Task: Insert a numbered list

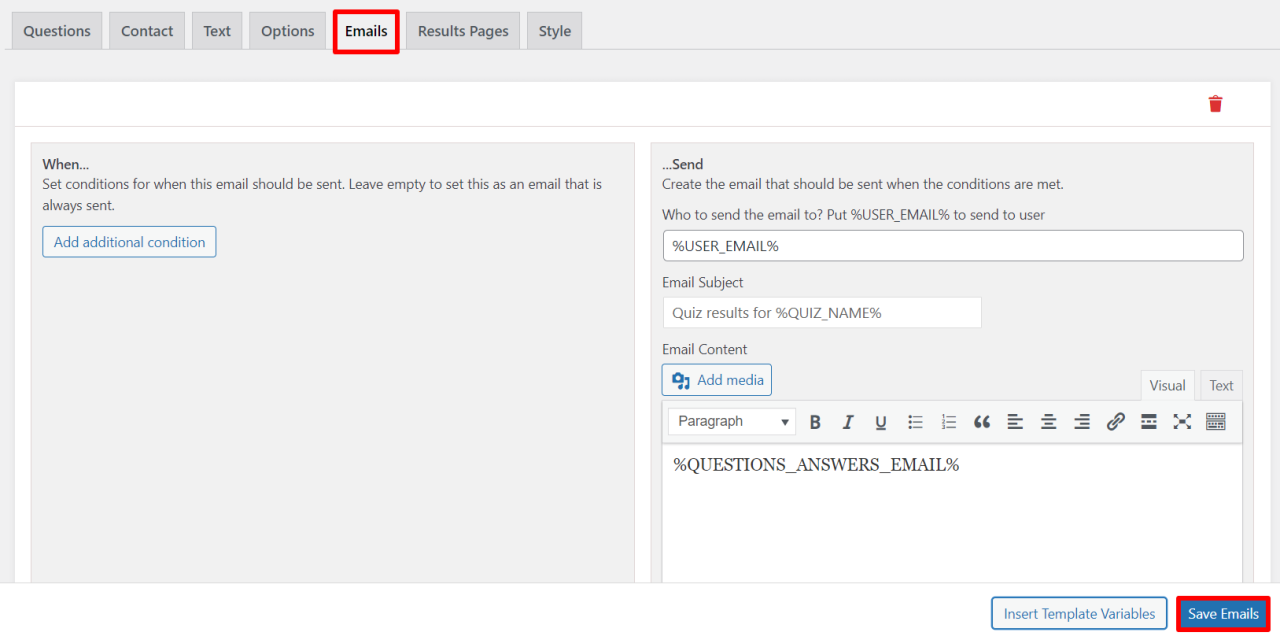Action: (949, 422)
